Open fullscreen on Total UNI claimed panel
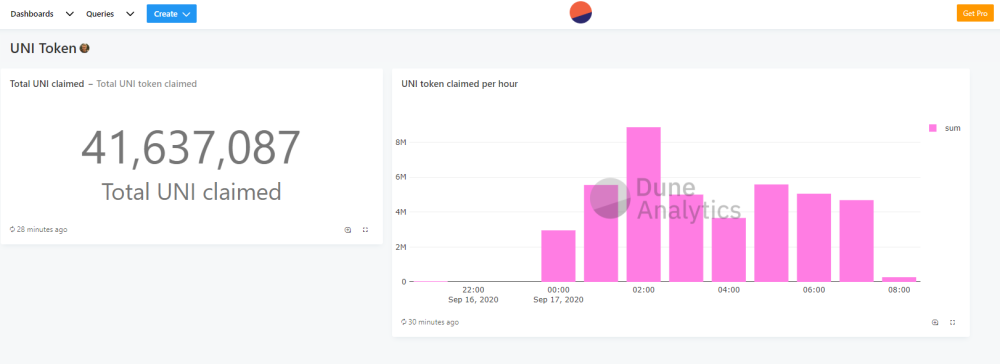 (x=365, y=230)
